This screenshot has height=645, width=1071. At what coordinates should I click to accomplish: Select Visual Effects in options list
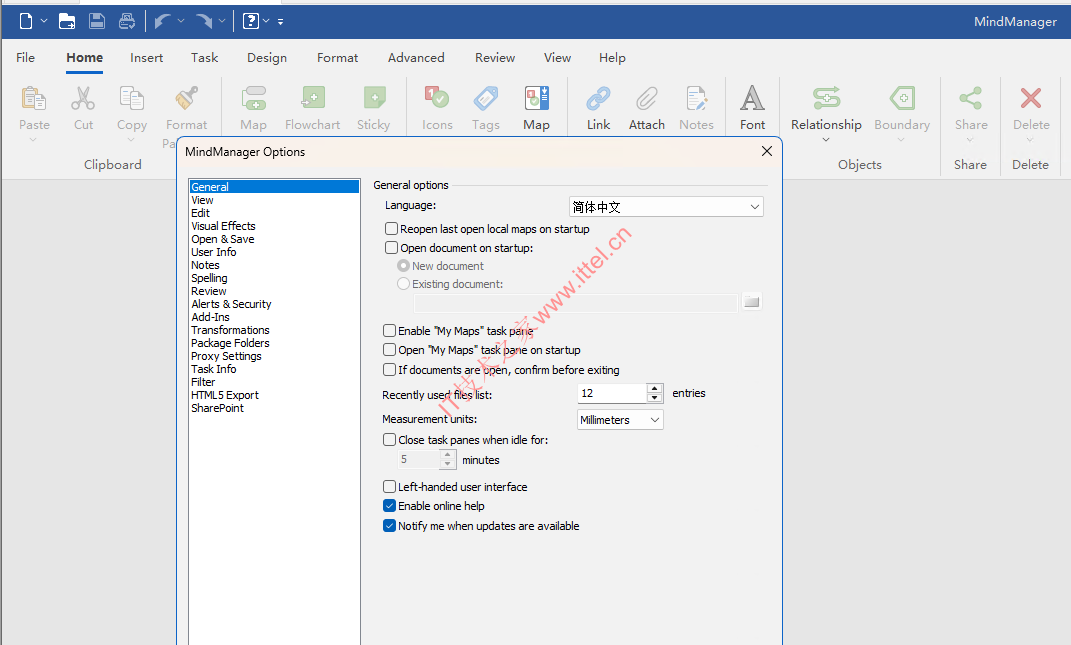point(223,226)
